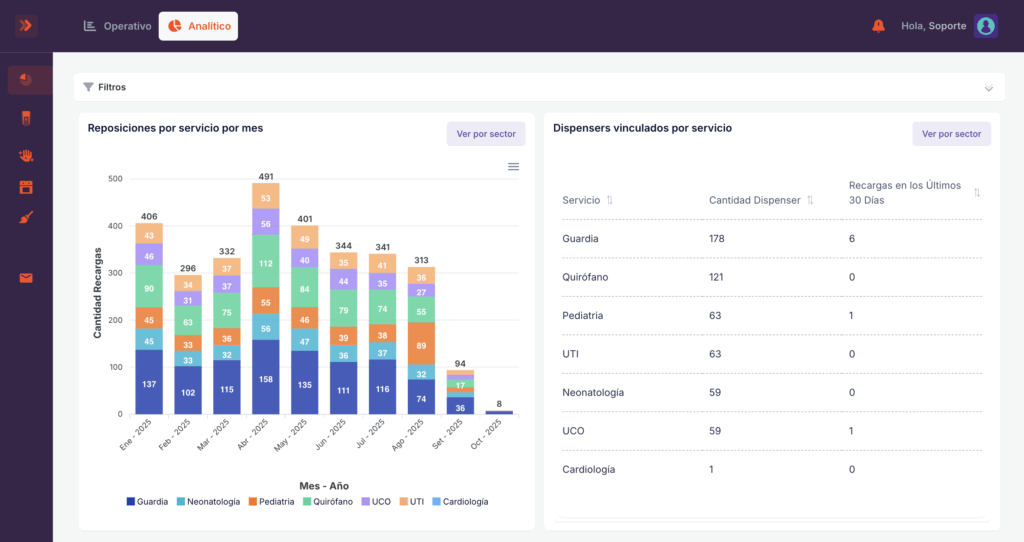Toggle UCO series in chart legend

(x=376, y=502)
